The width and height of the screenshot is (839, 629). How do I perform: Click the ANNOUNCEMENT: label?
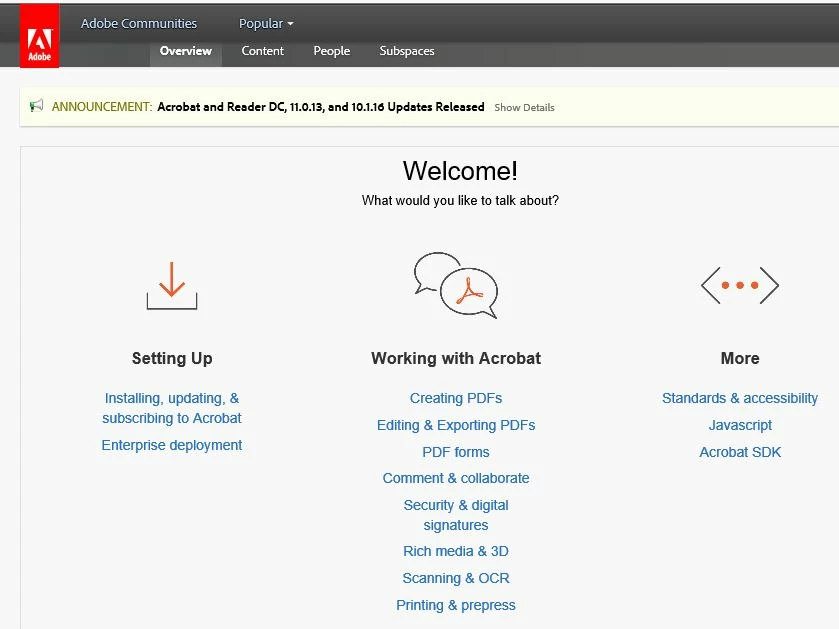tap(102, 107)
